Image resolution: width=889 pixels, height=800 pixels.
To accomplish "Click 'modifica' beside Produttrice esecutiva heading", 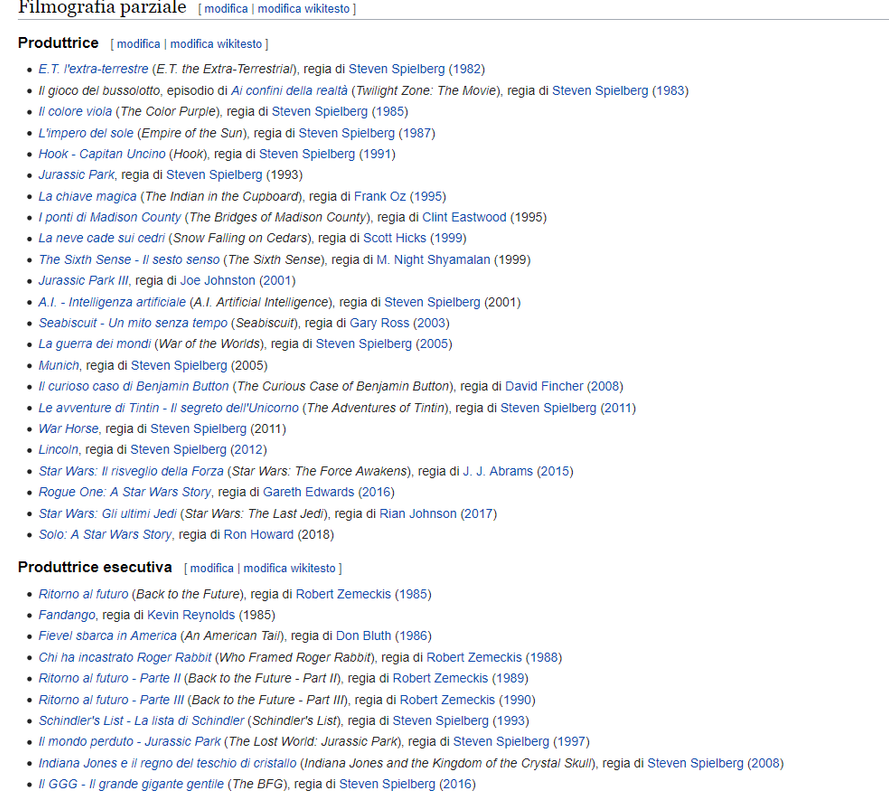I will tap(211, 568).
